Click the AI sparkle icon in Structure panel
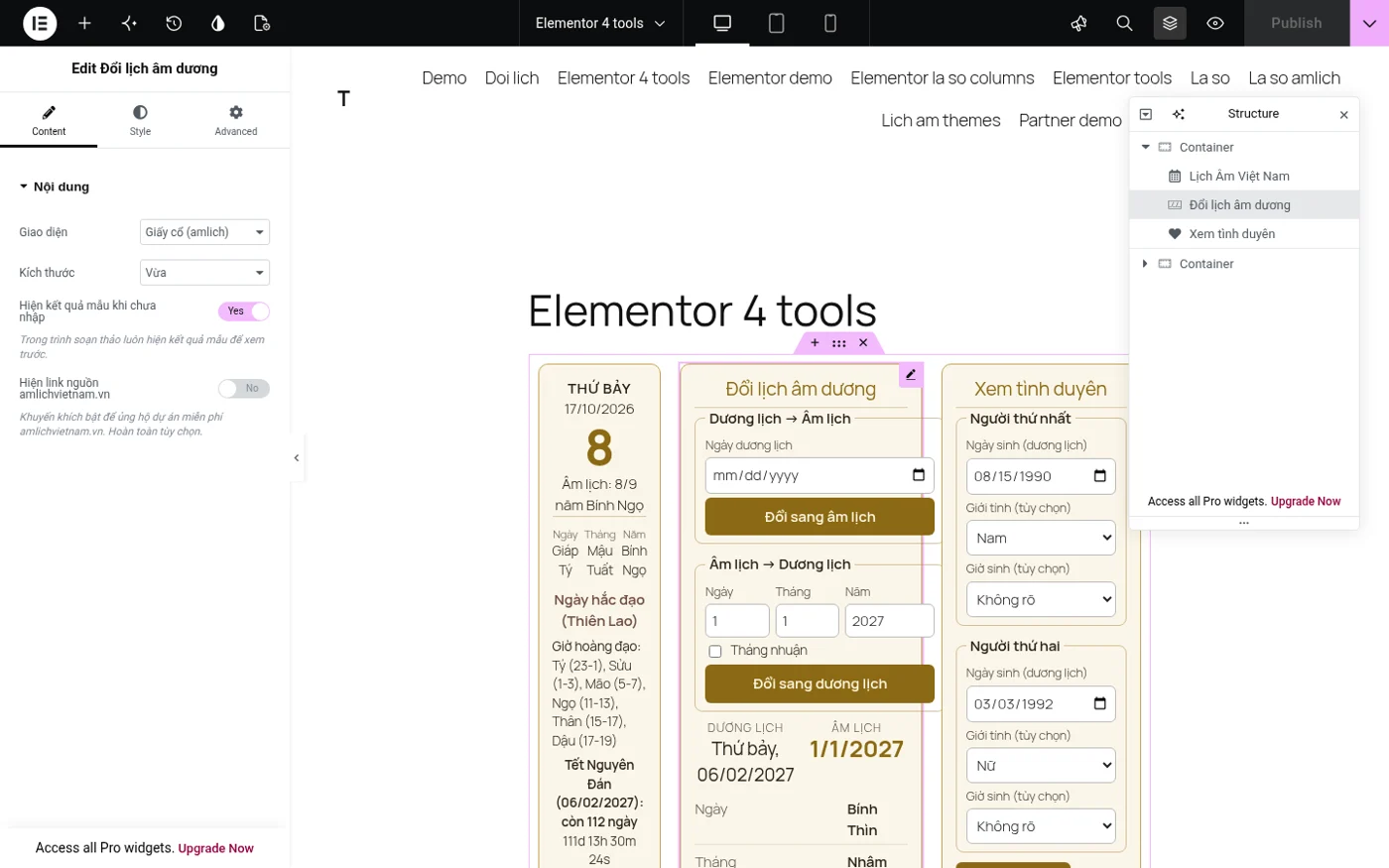The width and height of the screenshot is (1389, 868). pos(1179,114)
